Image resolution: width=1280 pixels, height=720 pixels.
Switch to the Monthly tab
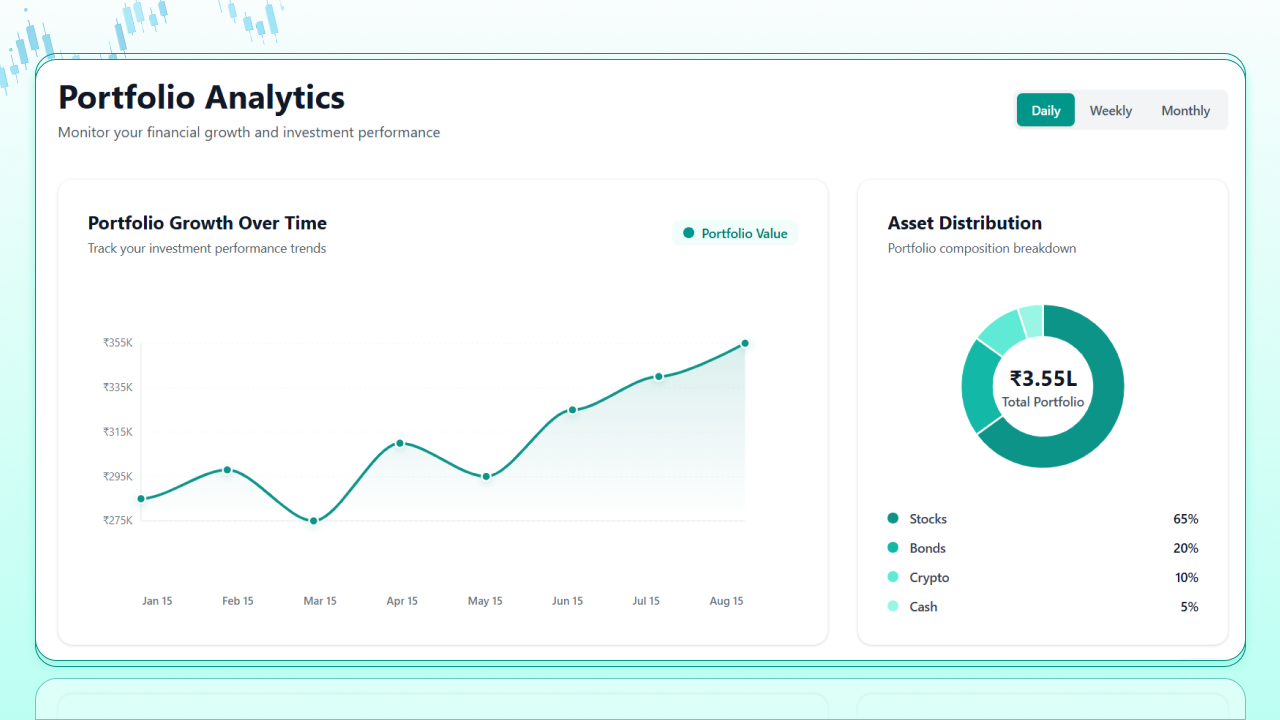point(1186,110)
